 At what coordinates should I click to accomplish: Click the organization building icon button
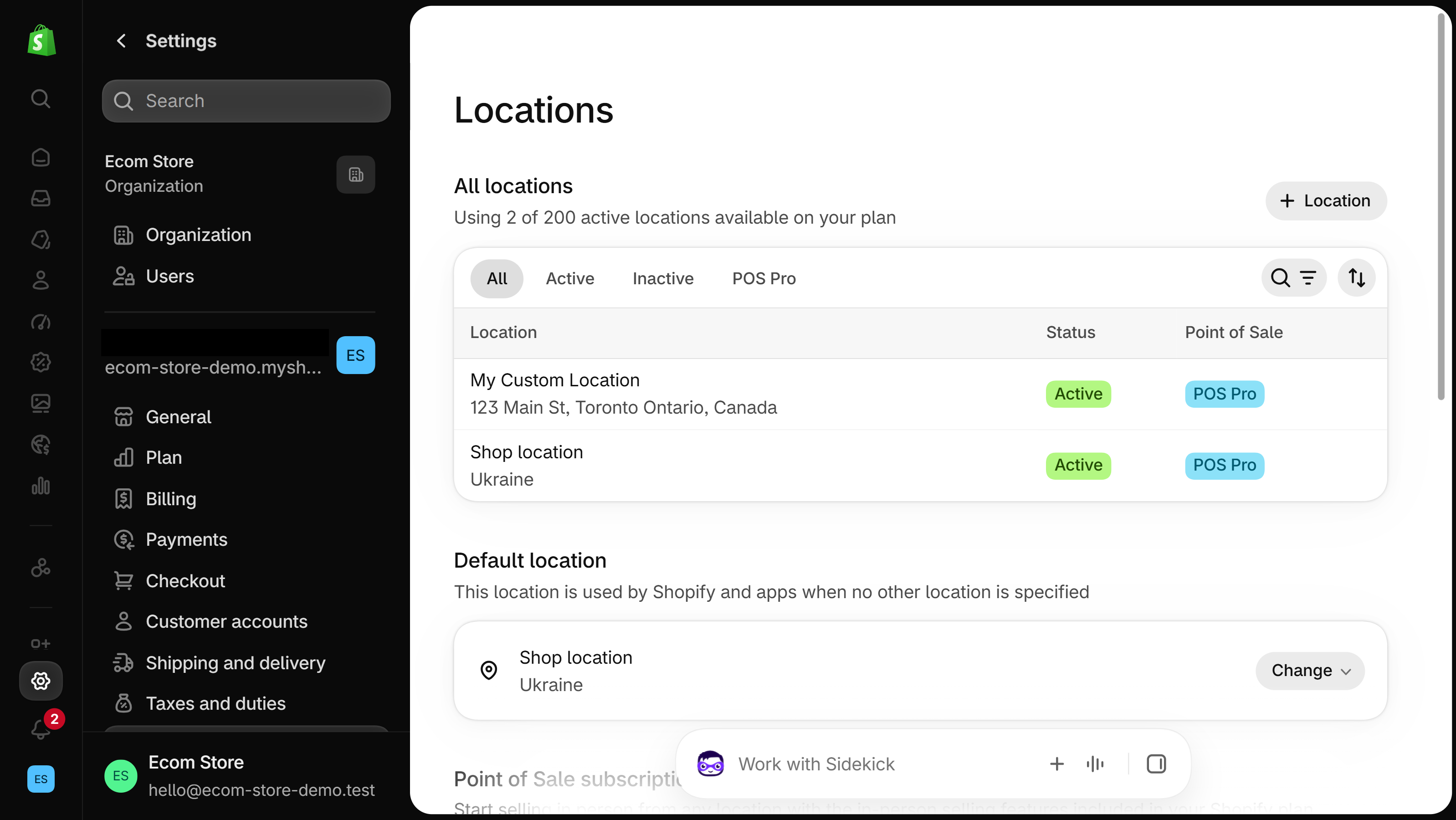point(355,174)
